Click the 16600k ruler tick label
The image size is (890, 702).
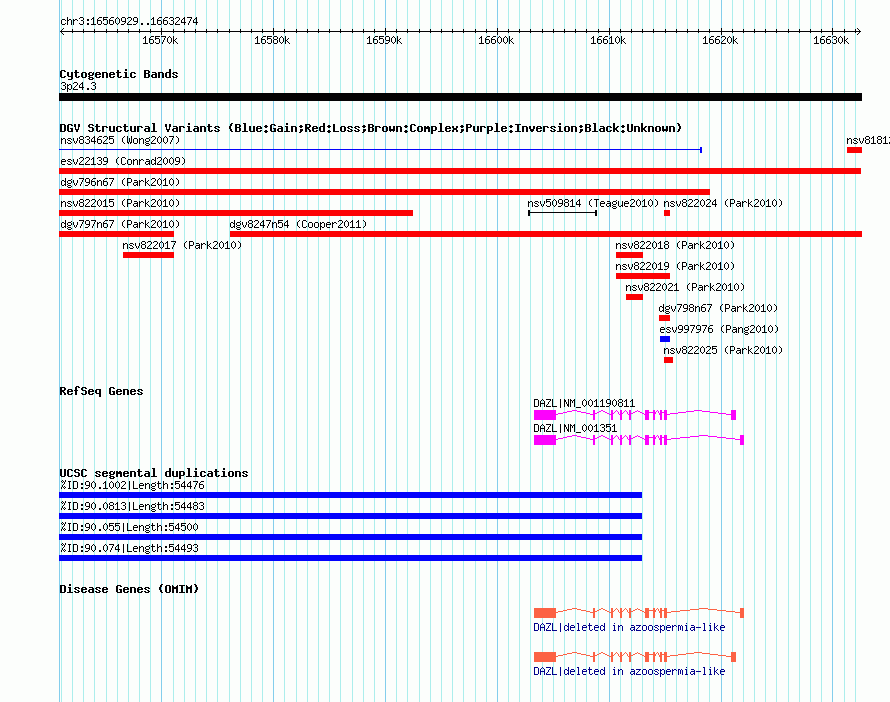coord(496,40)
